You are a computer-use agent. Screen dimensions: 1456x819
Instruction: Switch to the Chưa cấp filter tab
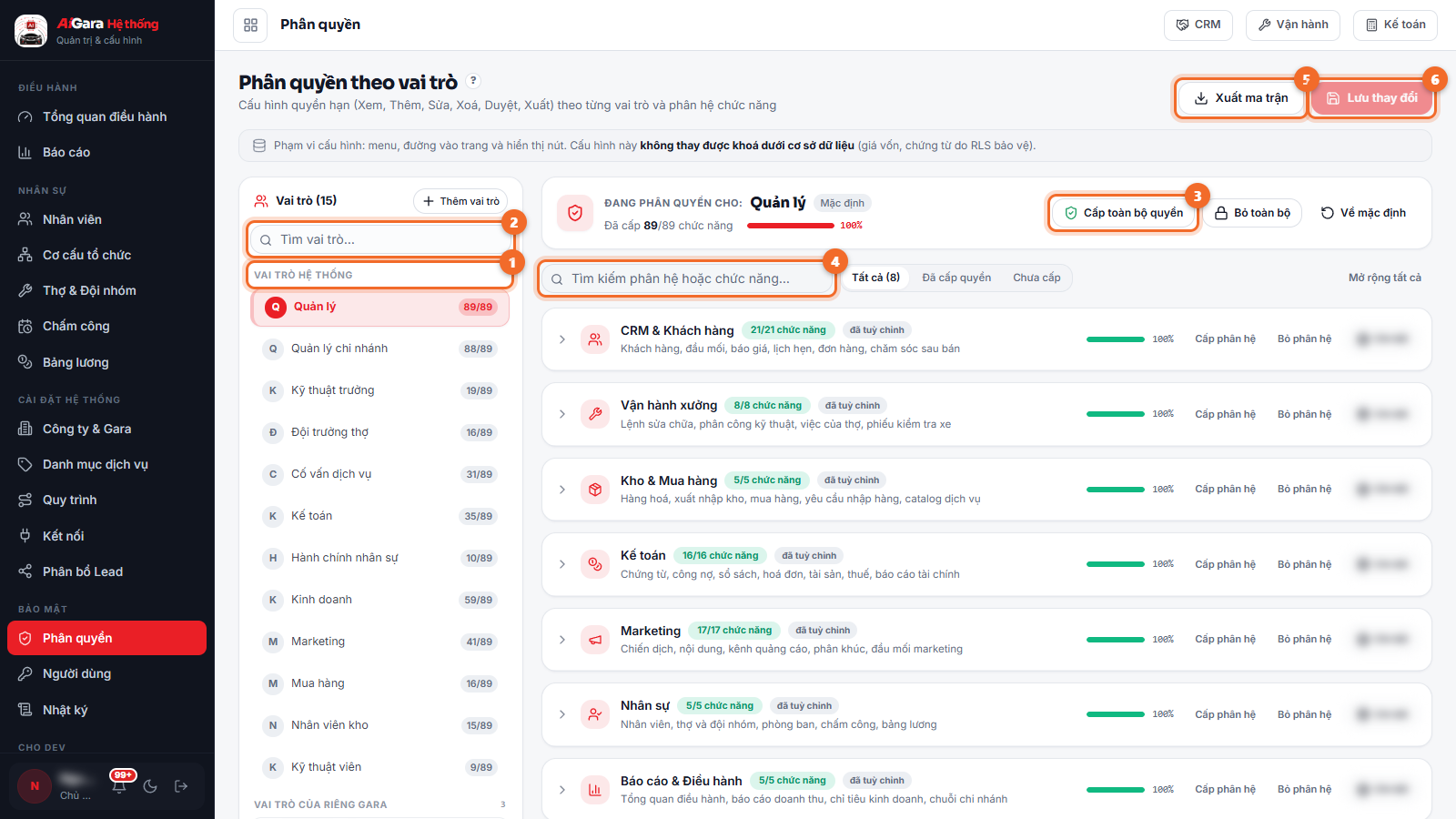[1036, 278]
